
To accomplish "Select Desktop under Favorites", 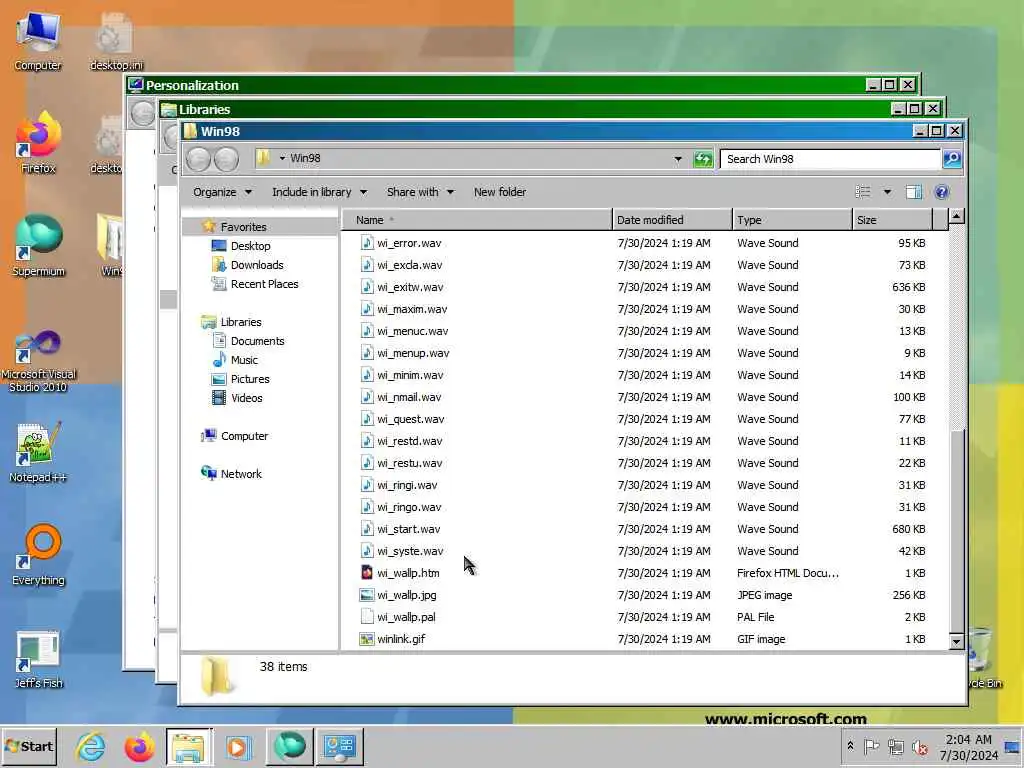I will 250,246.
